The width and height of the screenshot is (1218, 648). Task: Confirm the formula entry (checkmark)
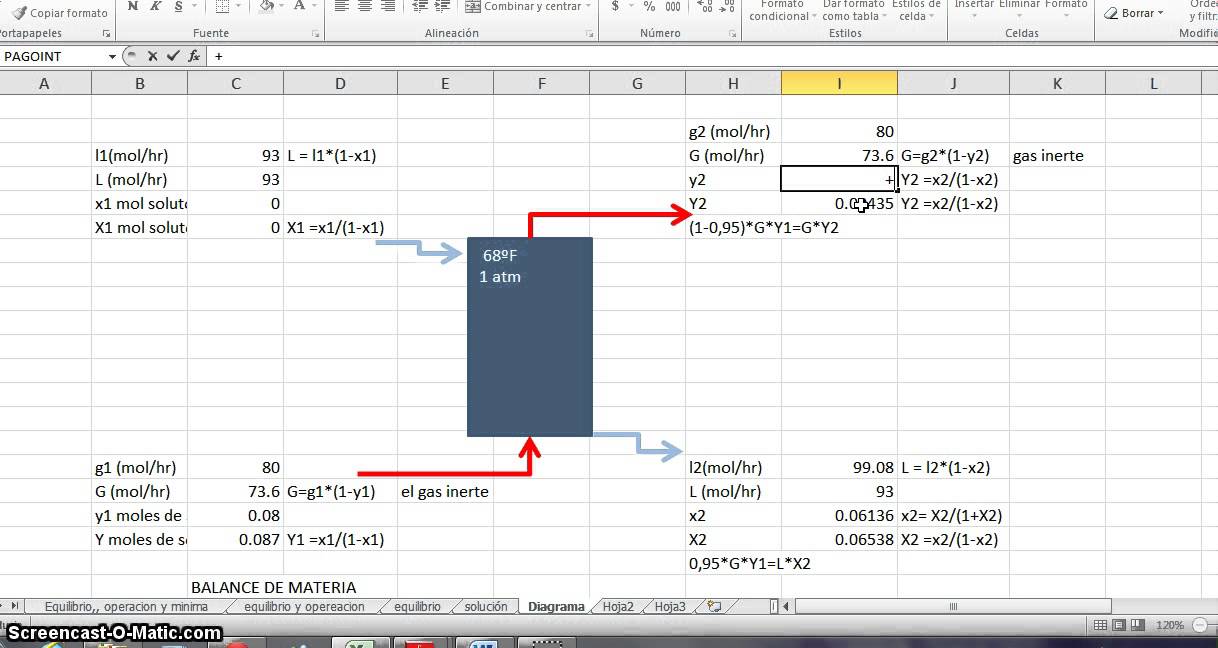click(173, 57)
